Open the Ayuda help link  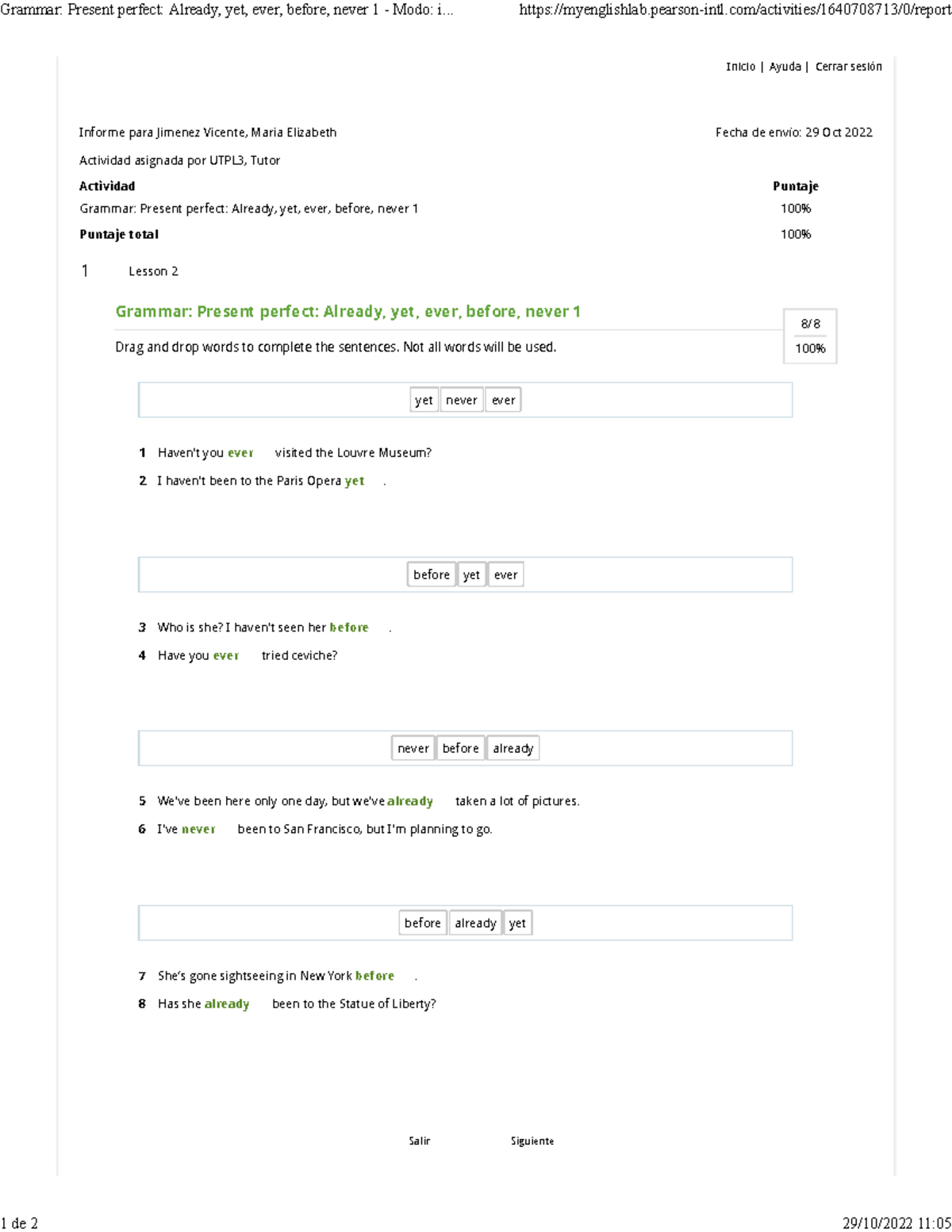(x=785, y=67)
